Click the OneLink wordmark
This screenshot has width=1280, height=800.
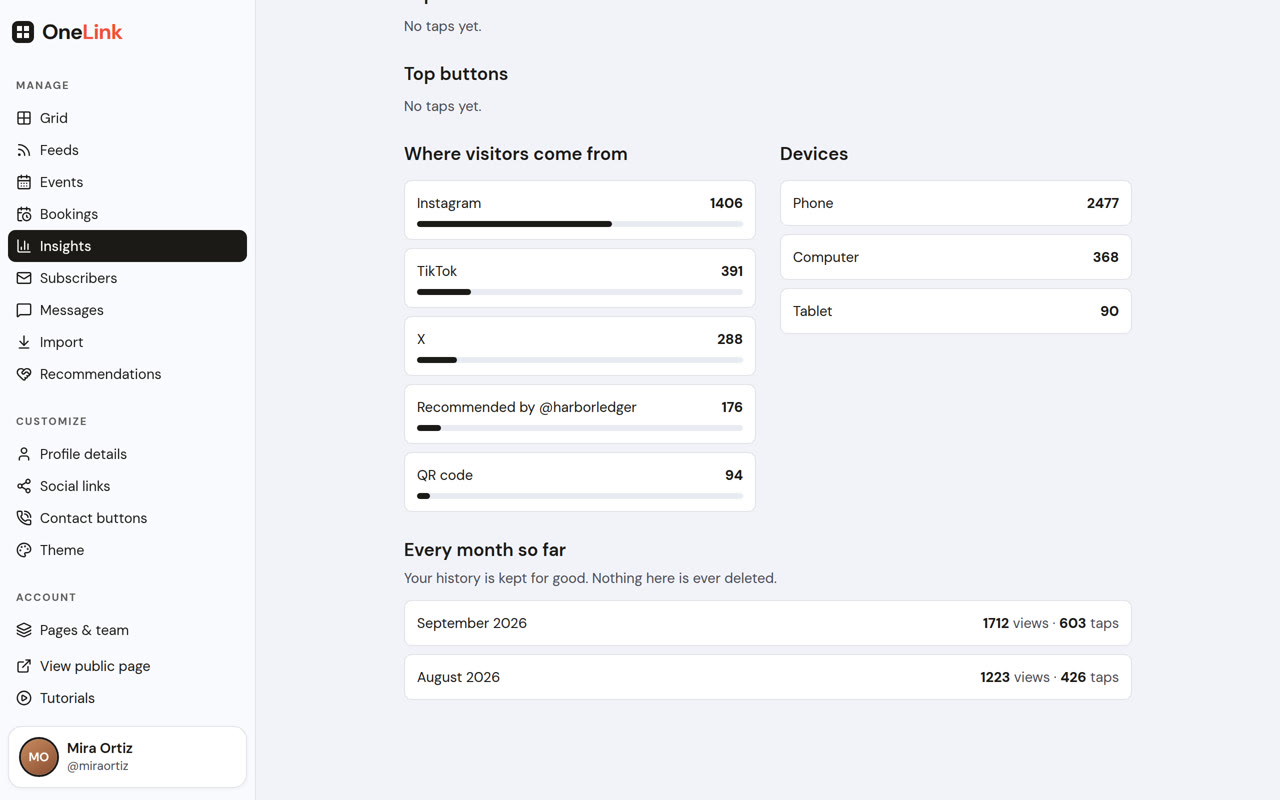[82, 32]
